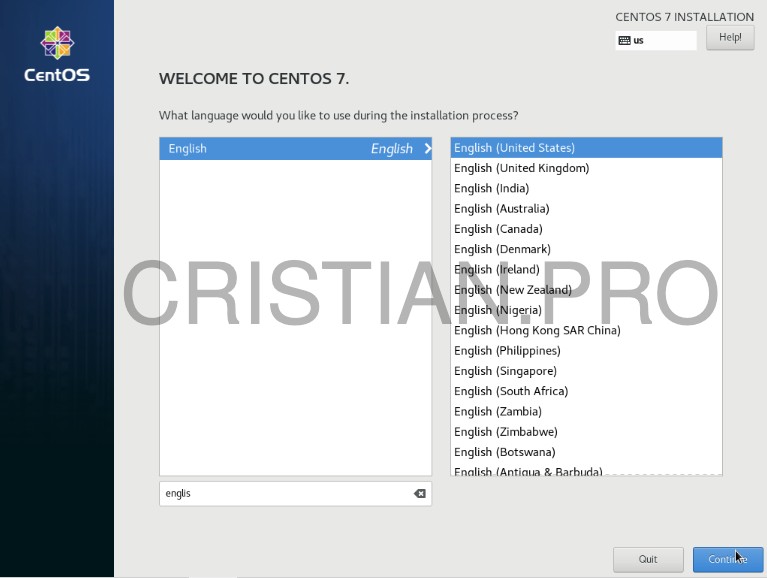Quit the CentOS installation
This screenshot has width=767, height=578.
click(648, 559)
